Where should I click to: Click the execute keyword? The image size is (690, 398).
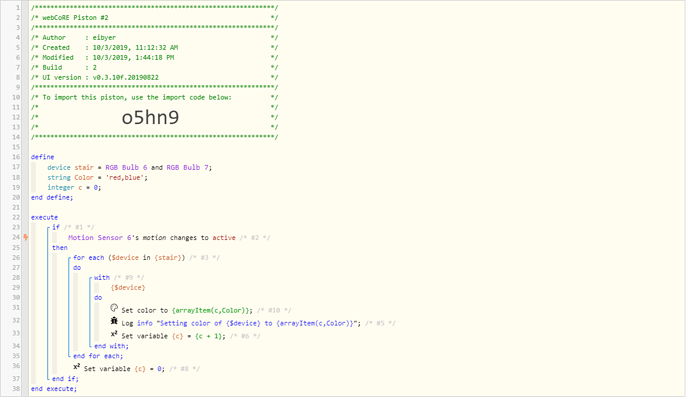[44, 217]
